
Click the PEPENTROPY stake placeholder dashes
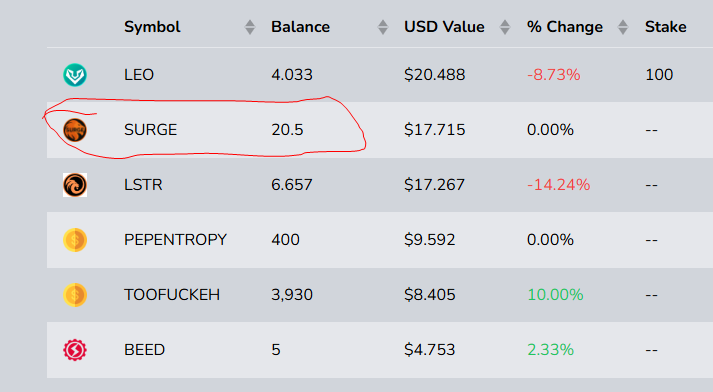[652, 241]
